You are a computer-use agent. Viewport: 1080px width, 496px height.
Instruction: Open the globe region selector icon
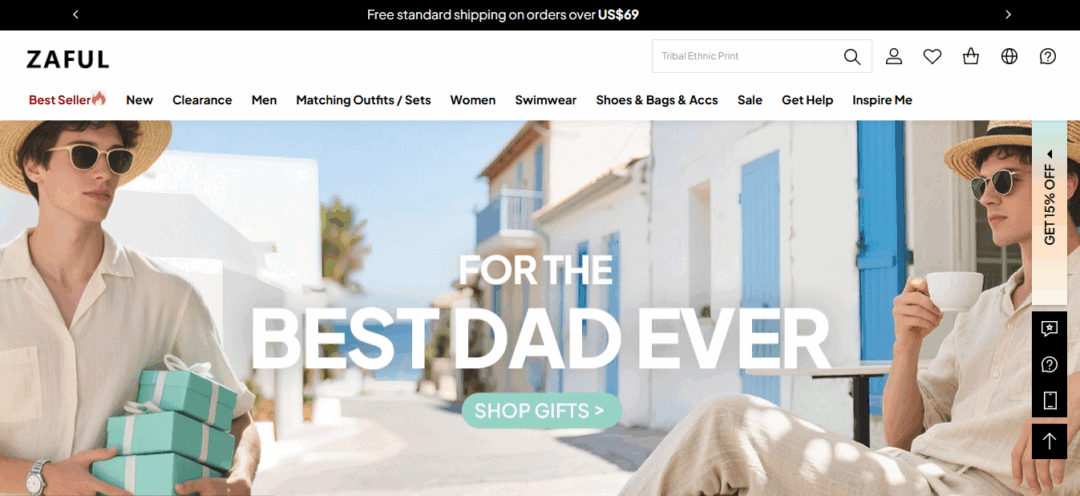[1010, 56]
